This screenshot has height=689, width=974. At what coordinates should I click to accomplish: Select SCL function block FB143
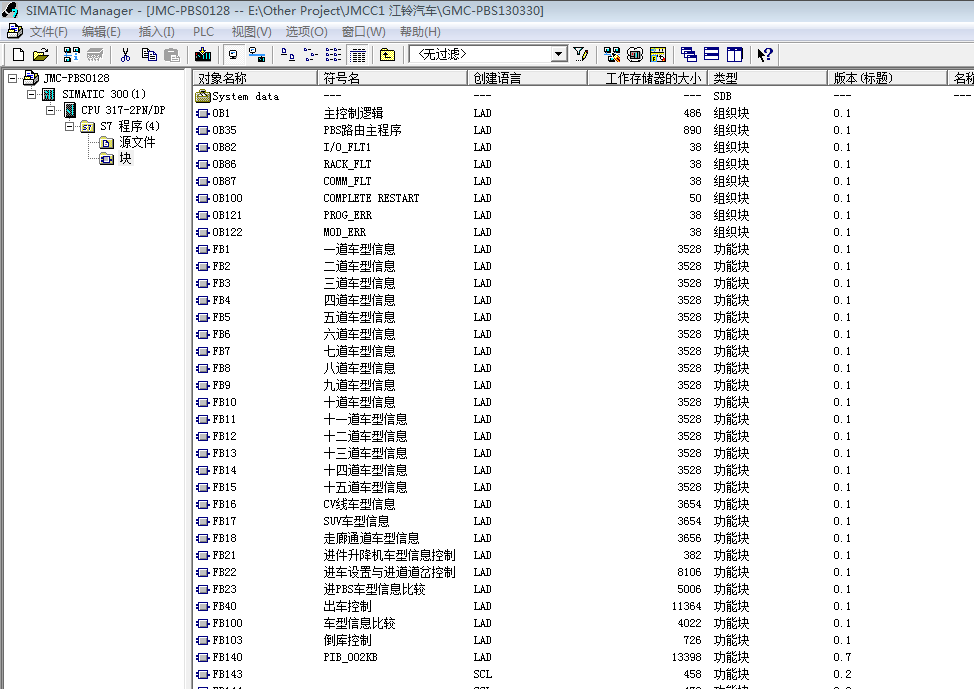[x=219, y=674]
